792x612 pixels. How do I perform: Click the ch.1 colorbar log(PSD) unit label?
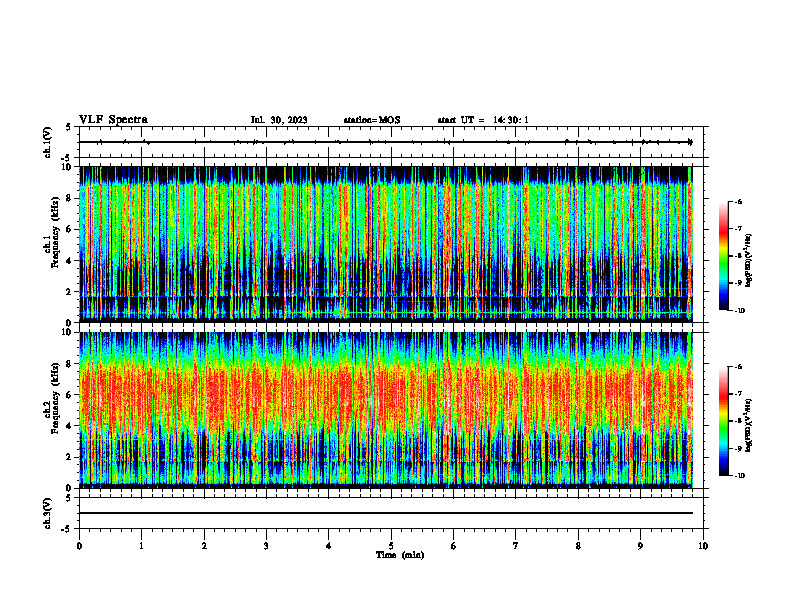[x=749, y=261]
